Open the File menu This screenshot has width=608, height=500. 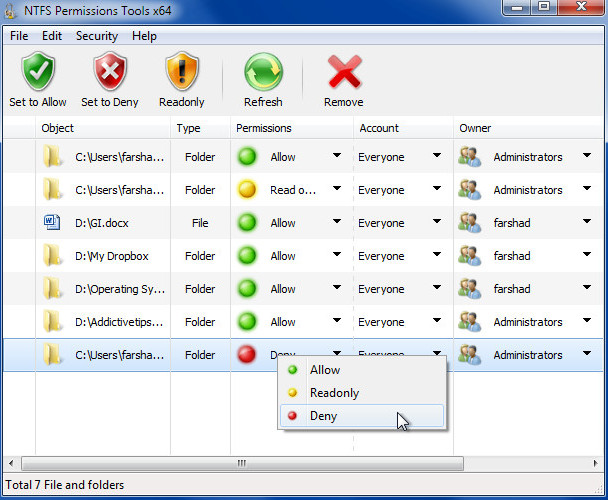(19, 36)
